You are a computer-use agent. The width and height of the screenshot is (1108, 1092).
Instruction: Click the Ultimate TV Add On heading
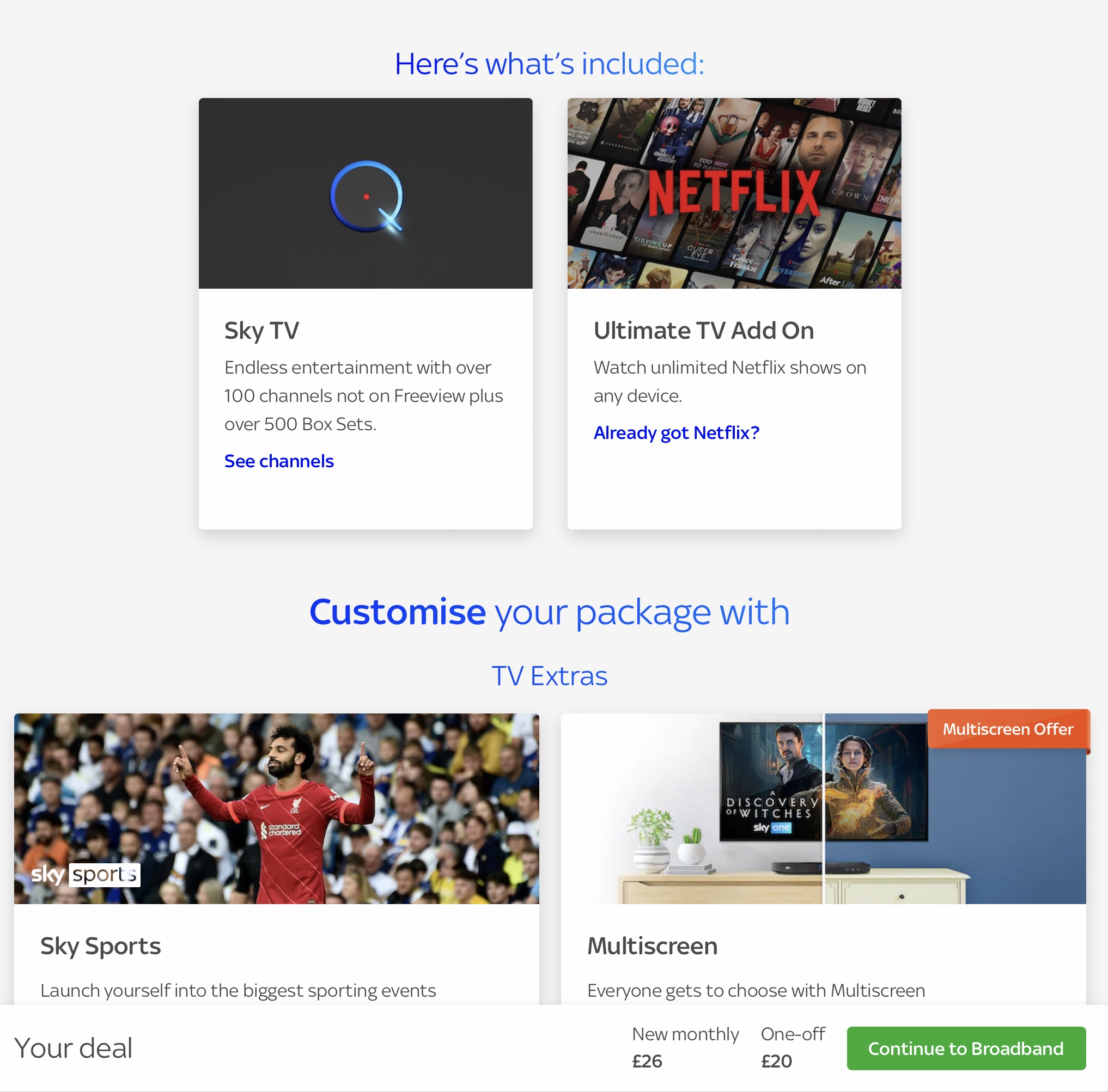tap(704, 331)
